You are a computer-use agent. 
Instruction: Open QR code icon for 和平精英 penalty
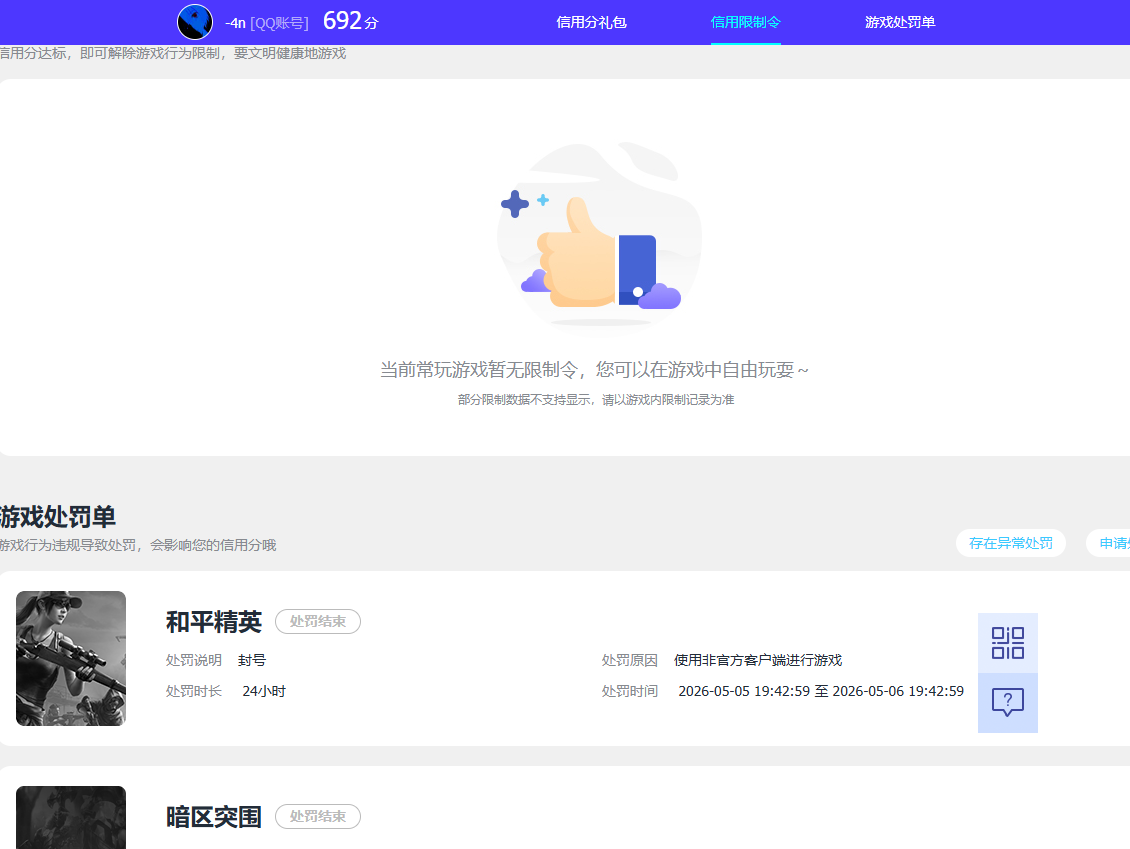(x=1007, y=643)
